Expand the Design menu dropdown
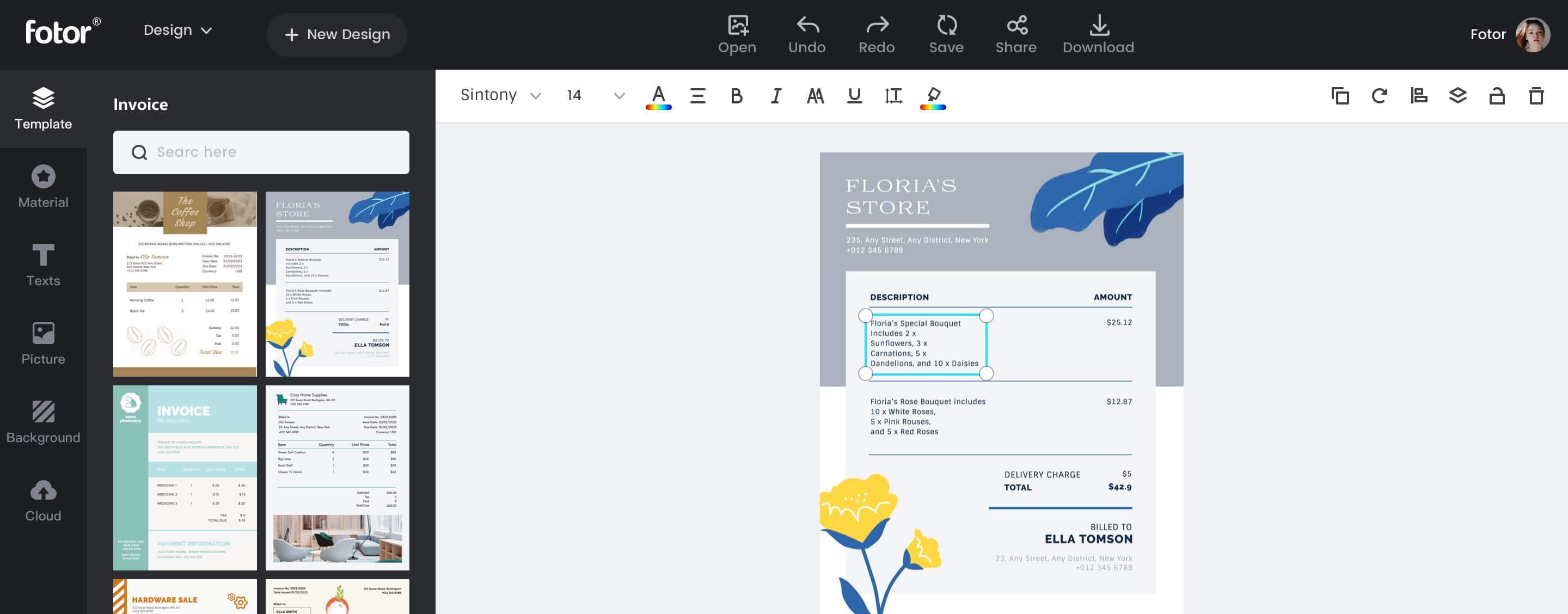Viewport: 1568px width, 614px height. pyautogui.click(x=177, y=30)
